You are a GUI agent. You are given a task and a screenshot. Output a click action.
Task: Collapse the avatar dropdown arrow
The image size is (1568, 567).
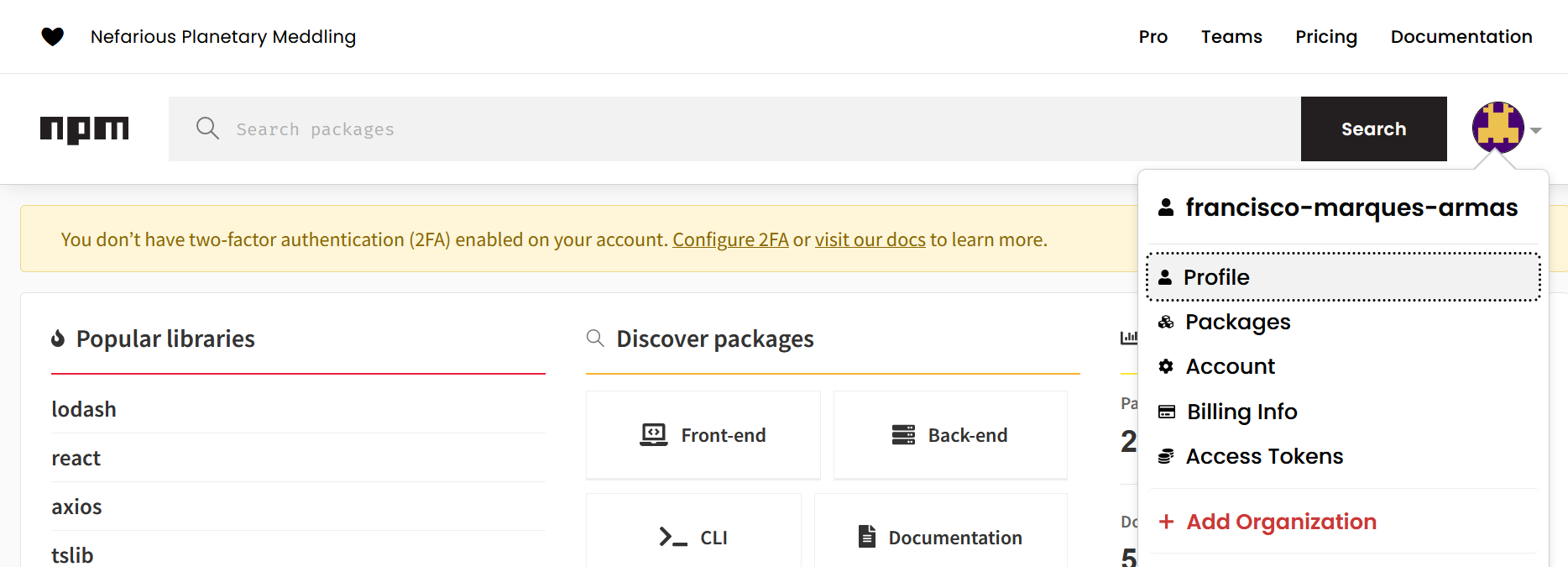(1535, 130)
